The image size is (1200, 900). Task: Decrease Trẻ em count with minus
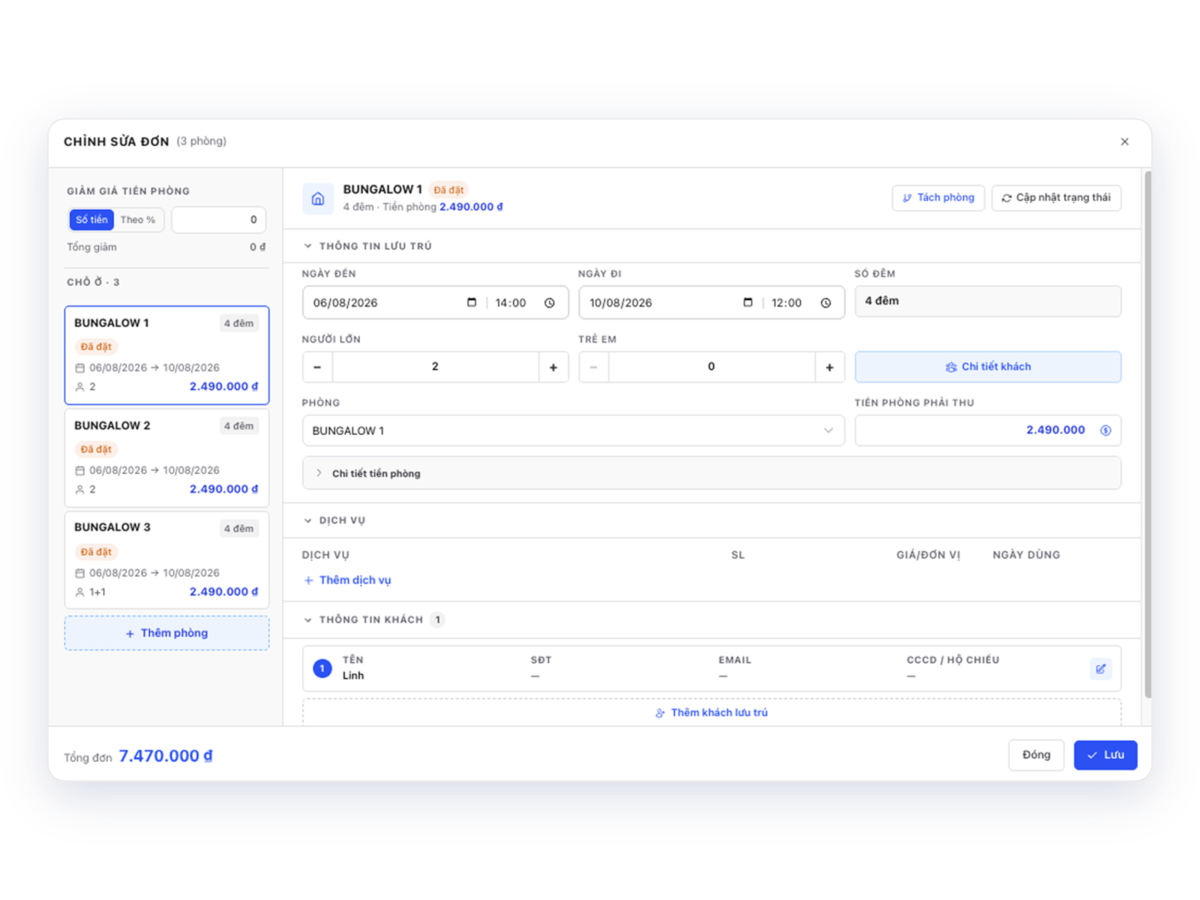[594, 367]
